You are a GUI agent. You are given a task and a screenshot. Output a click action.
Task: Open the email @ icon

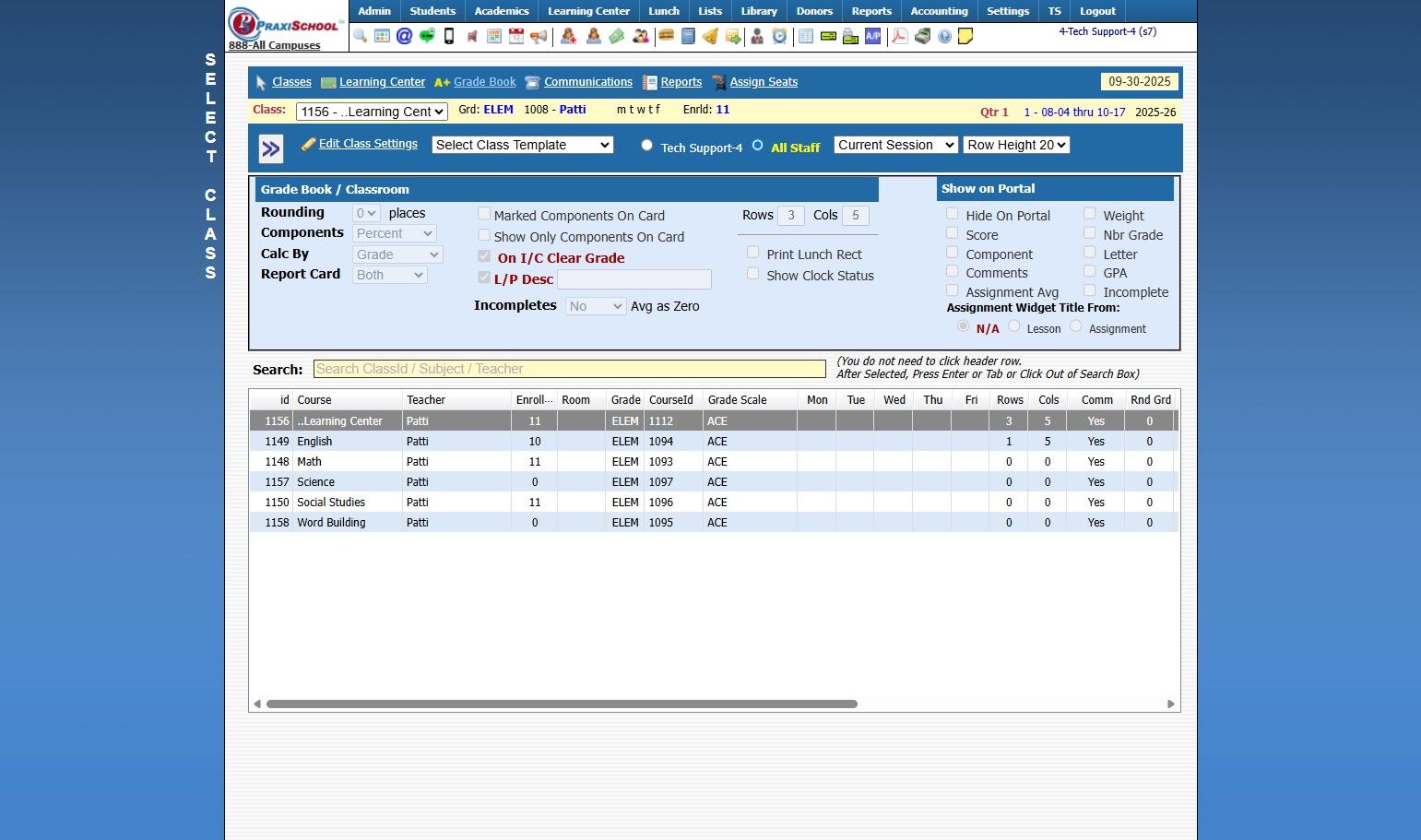point(404,36)
